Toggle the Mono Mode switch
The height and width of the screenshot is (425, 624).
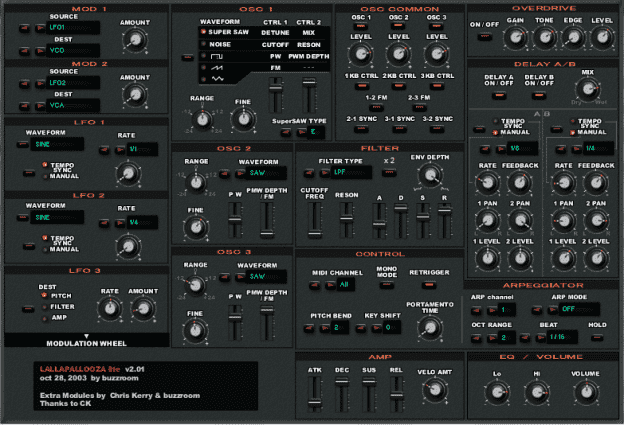click(x=388, y=285)
